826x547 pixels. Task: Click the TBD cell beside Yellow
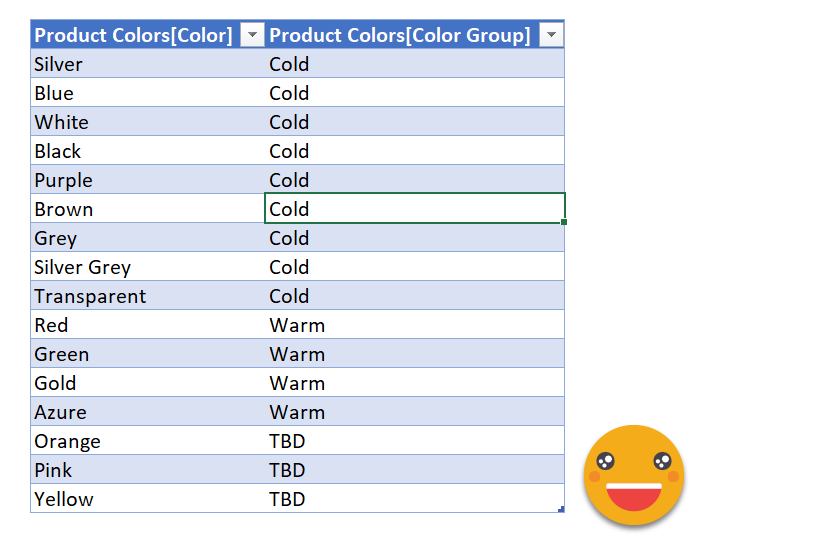(414, 500)
